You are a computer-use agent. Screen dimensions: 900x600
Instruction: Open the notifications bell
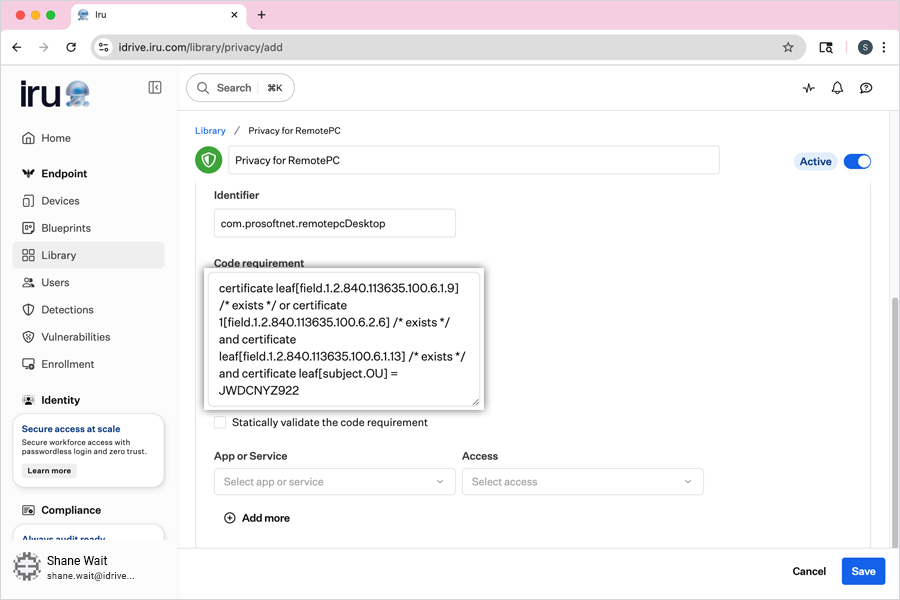tap(837, 88)
